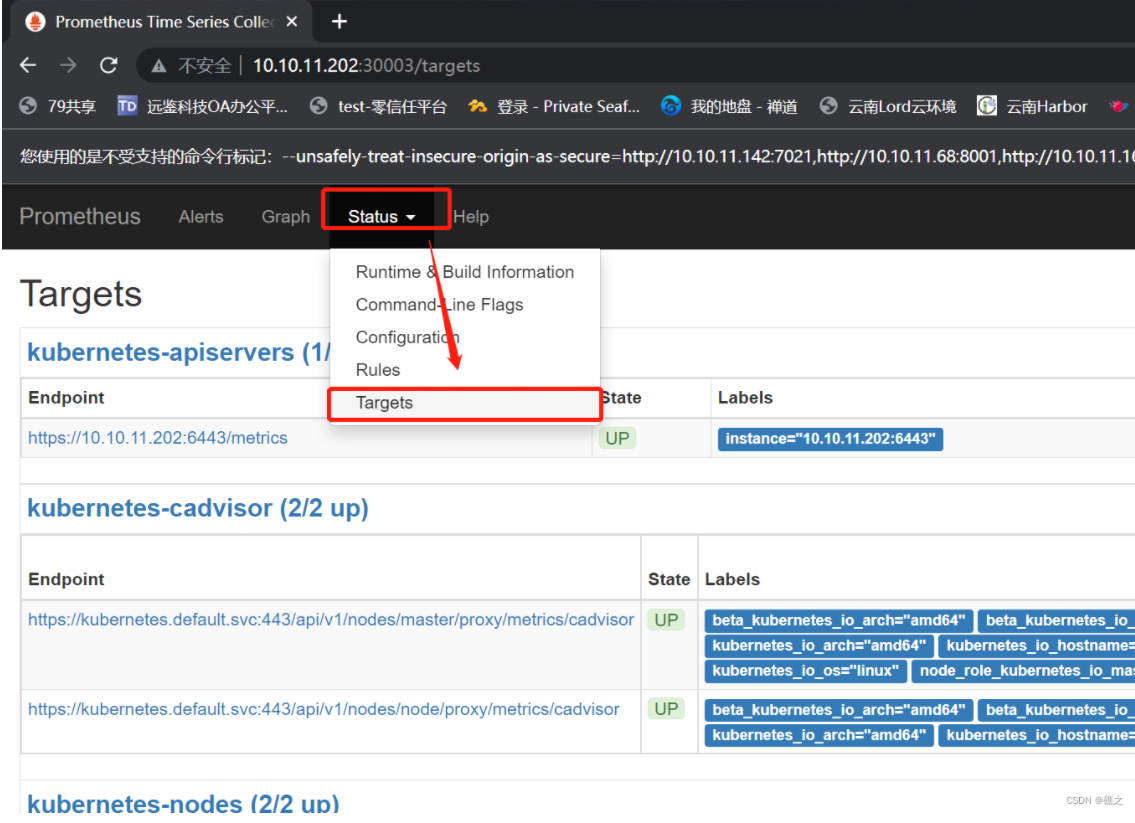Click the browser Back arrow

click(28, 65)
